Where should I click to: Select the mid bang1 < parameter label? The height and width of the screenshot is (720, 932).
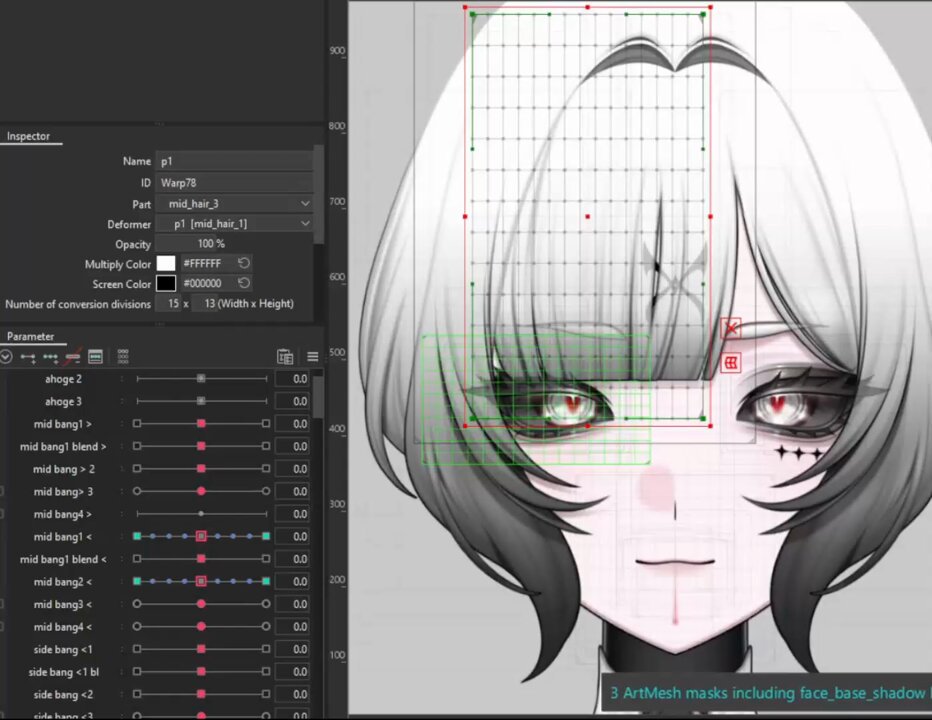(x=63, y=537)
